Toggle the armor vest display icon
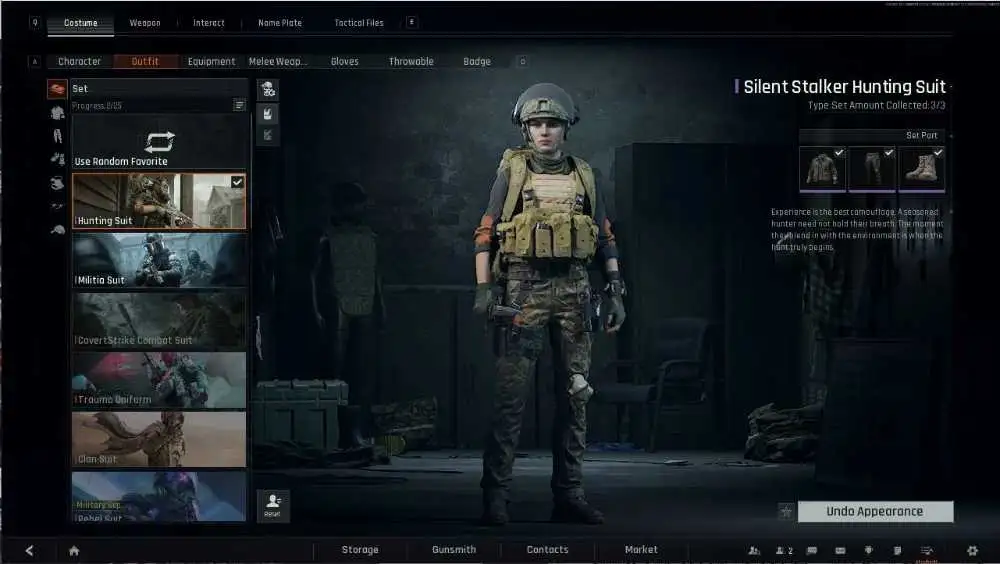1000x564 pixels. click(268, 114)
